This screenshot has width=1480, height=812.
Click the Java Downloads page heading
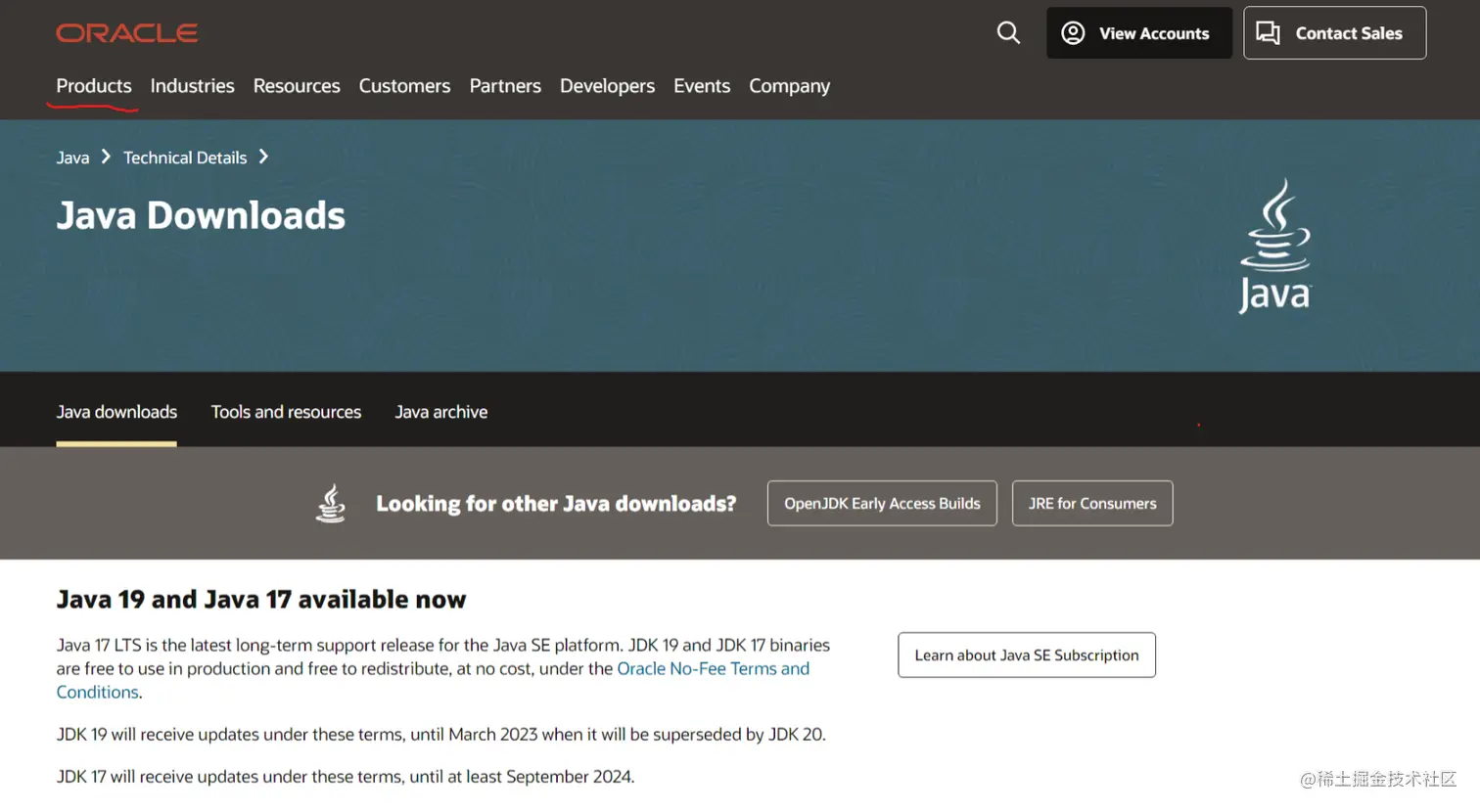coord(201,215)
